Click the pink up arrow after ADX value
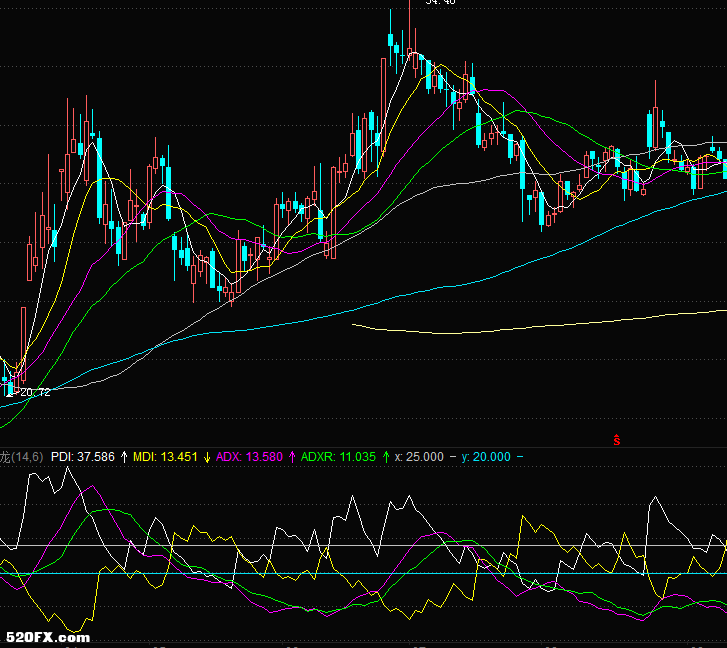The width and height of the screenshot is (727, 648). click(x=292, y=457)
